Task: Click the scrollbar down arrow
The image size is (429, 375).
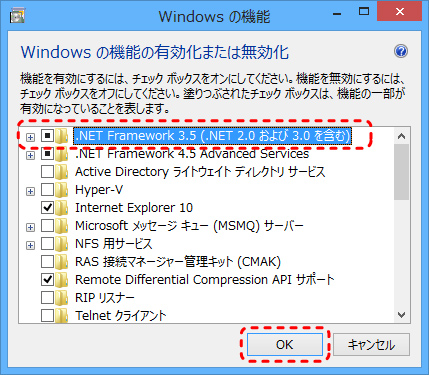Action: [402, 314]
